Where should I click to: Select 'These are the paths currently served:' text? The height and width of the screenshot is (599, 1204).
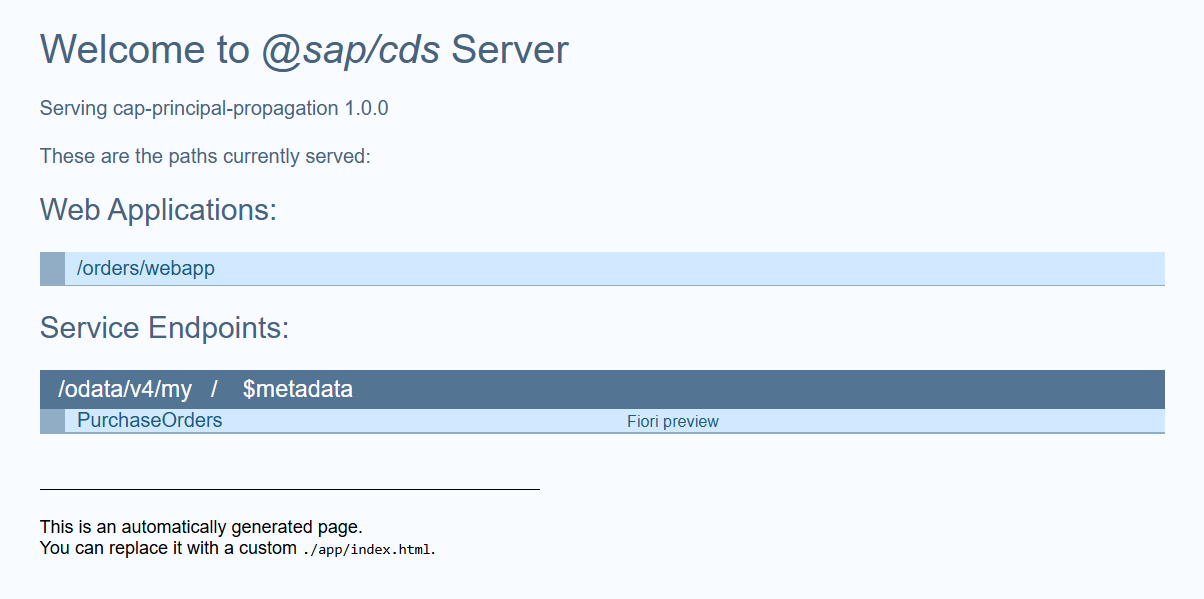pos(205,156)
